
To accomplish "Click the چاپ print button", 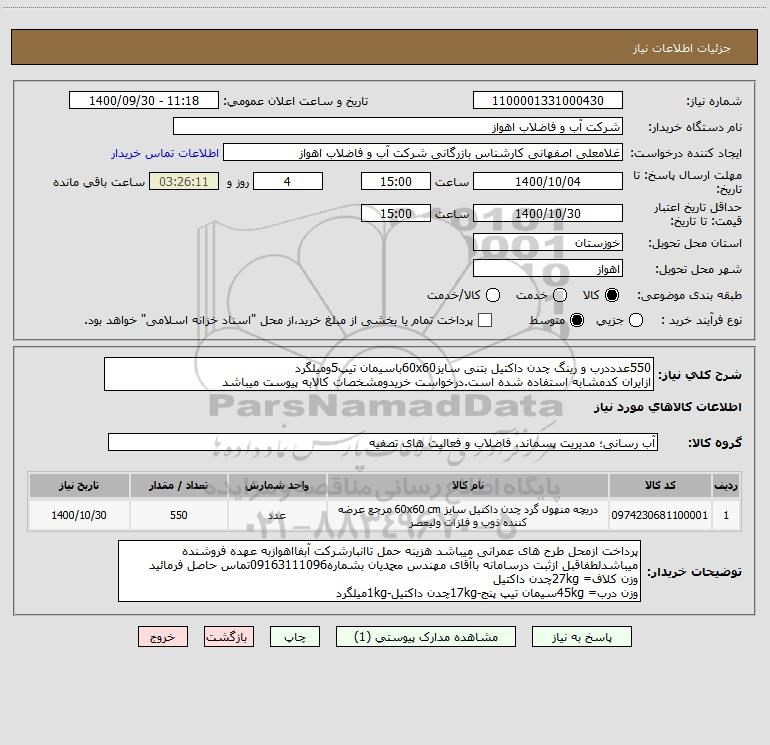I will point(295,637).
